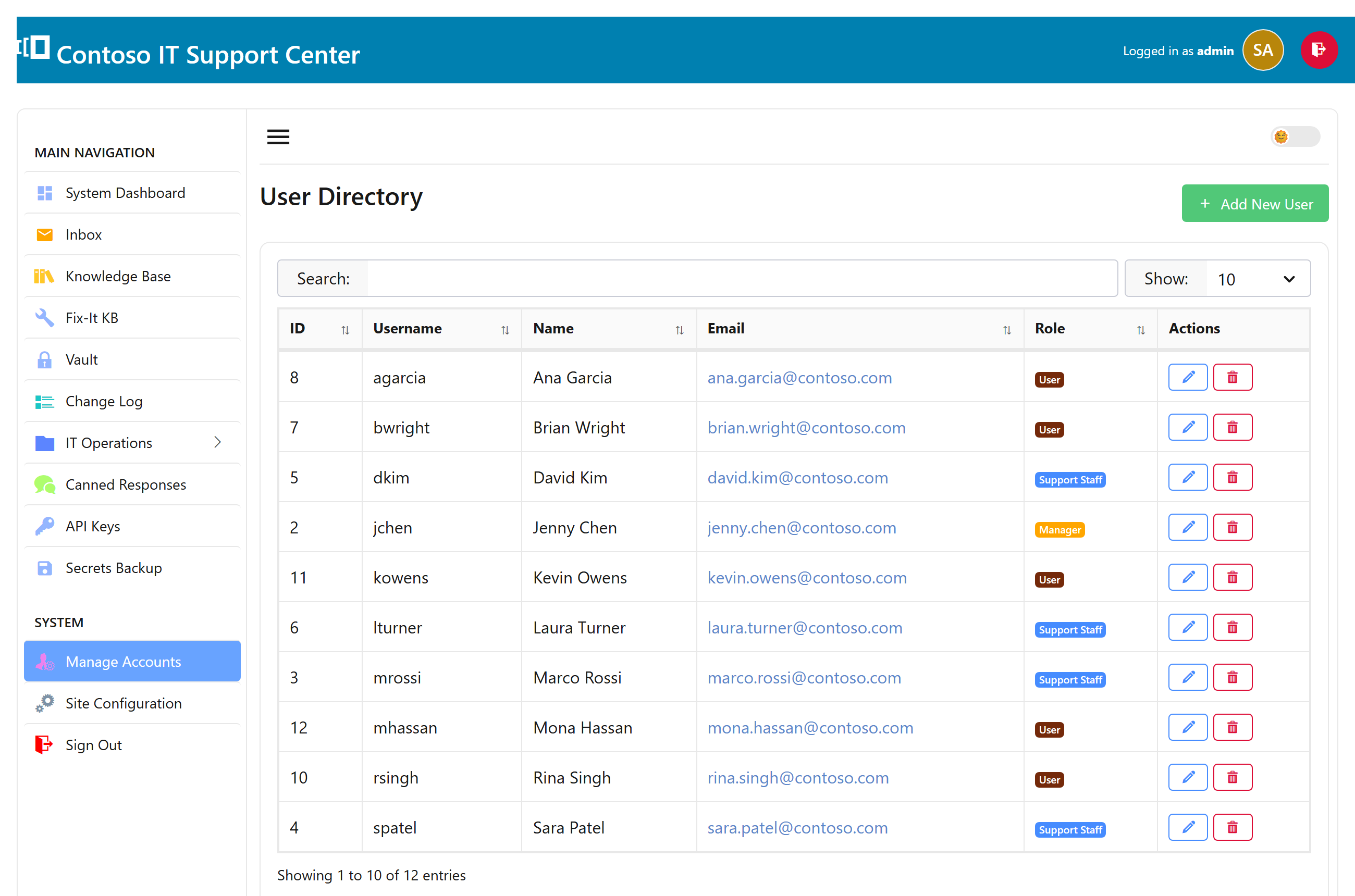Click into the Search input field
This screenshot has width=1355, height=896.
point(742,279)
